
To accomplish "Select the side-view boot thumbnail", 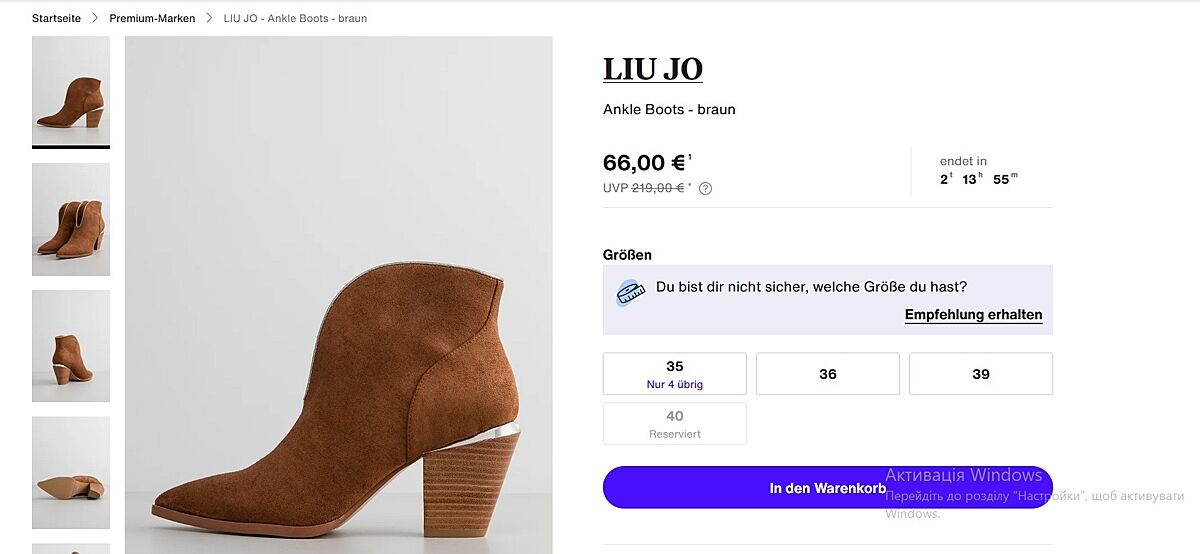I will point(71,91).
